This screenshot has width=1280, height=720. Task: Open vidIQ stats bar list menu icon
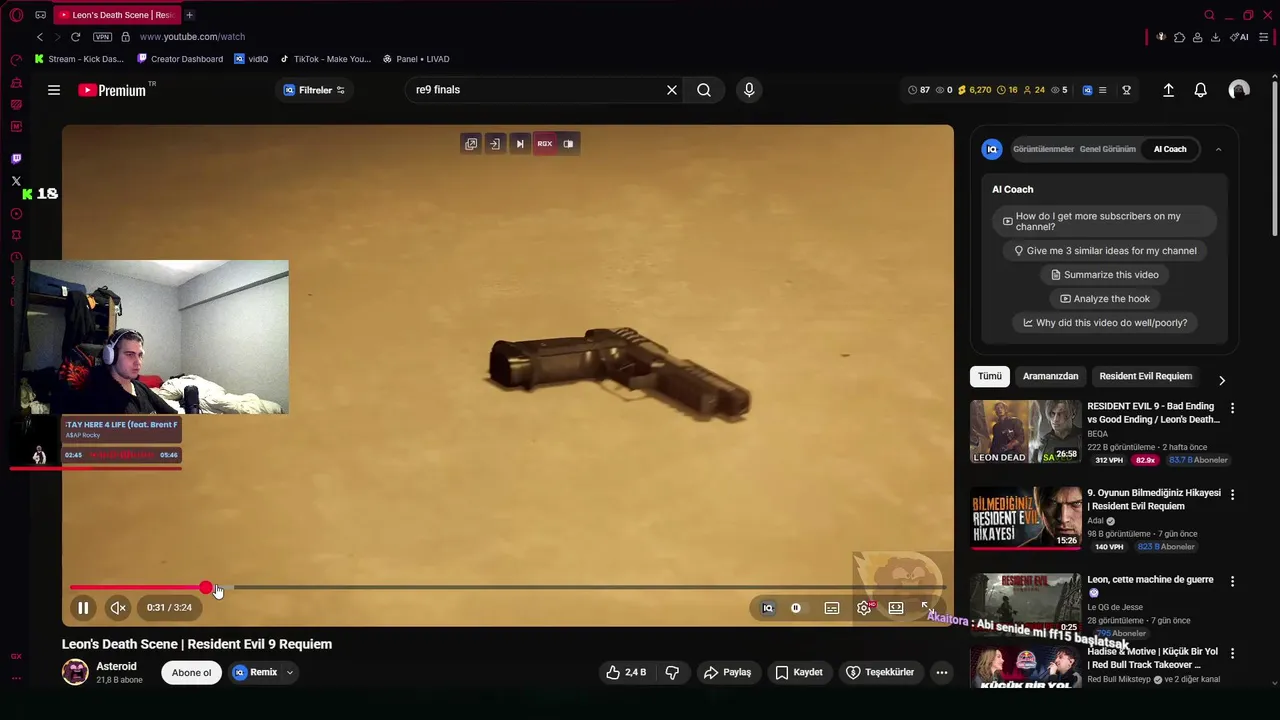tap(1102, 90)
